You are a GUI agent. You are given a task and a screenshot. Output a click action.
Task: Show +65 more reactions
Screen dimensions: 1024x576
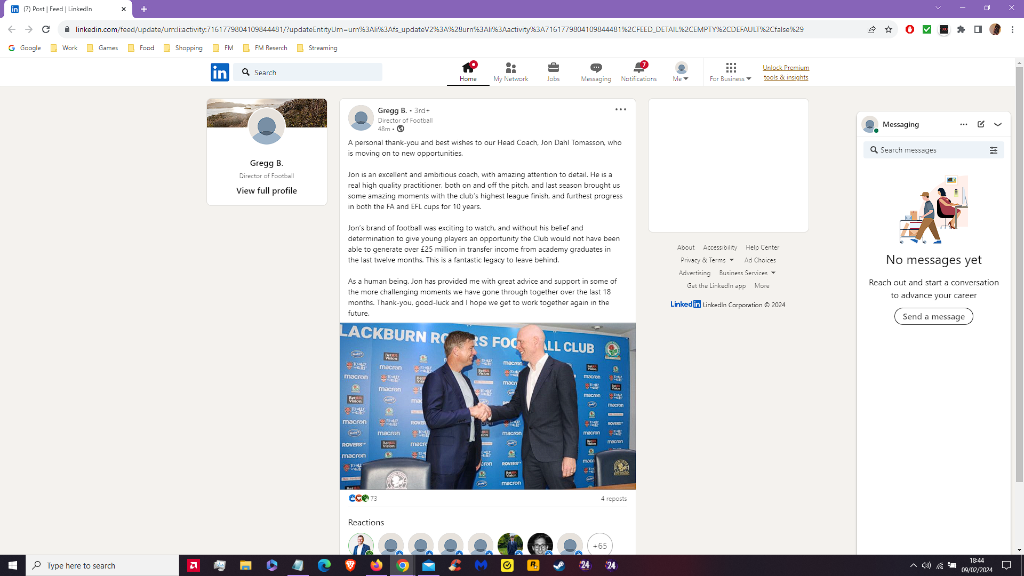(x=600, y=545)
